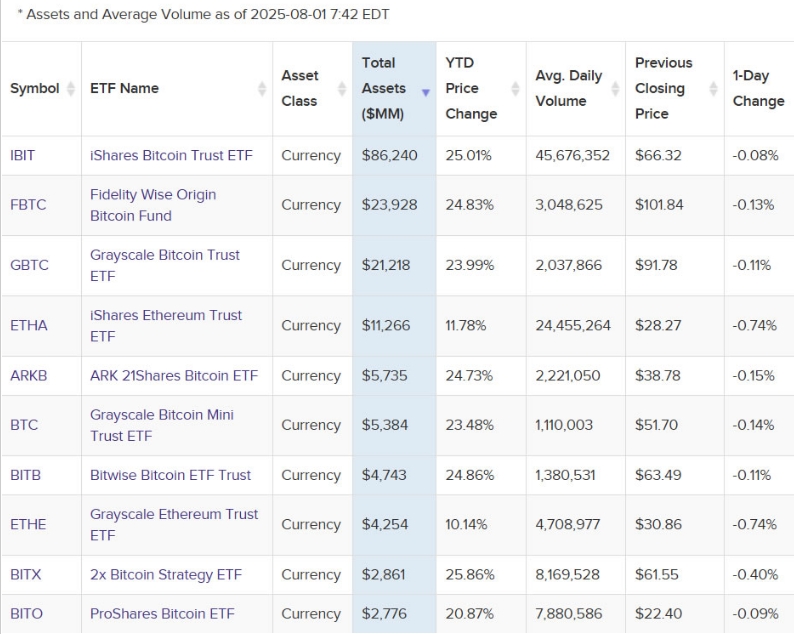Select the GBTC ticker link
This screenshot has width=794, height=634.
pyautogui.click(x=29, y=265)
